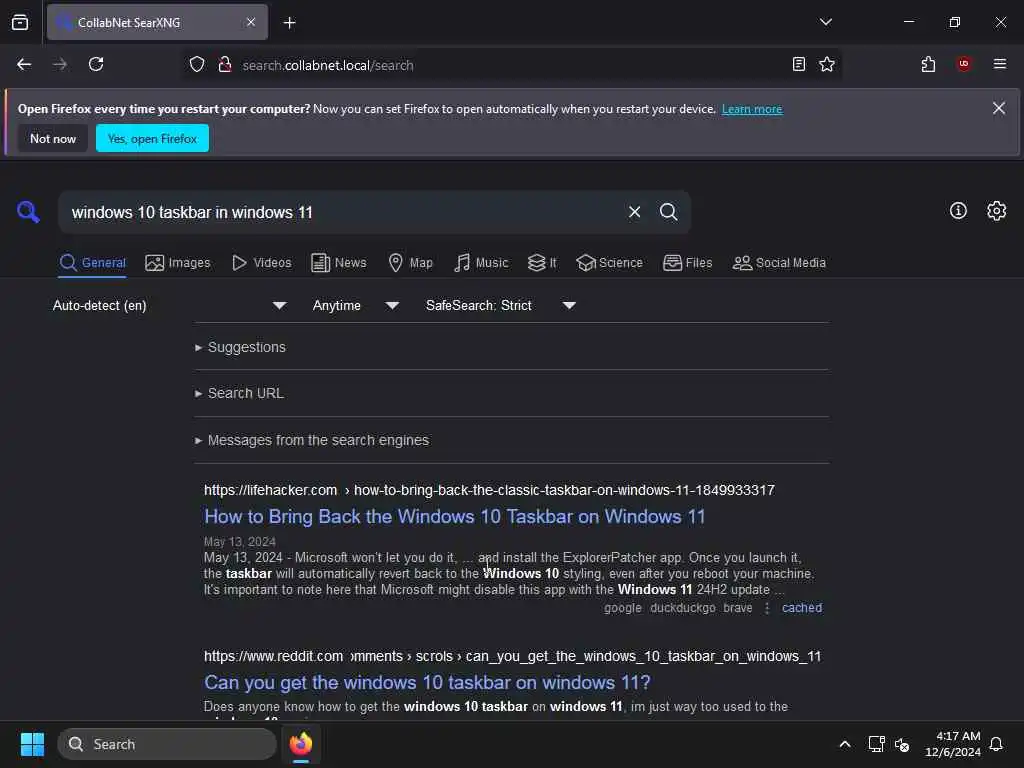Image resolution: width=1024 pixels, height=768 pixels.
Task: Open clock showing 4:17 AM
Action: click(x=953, y=744)
